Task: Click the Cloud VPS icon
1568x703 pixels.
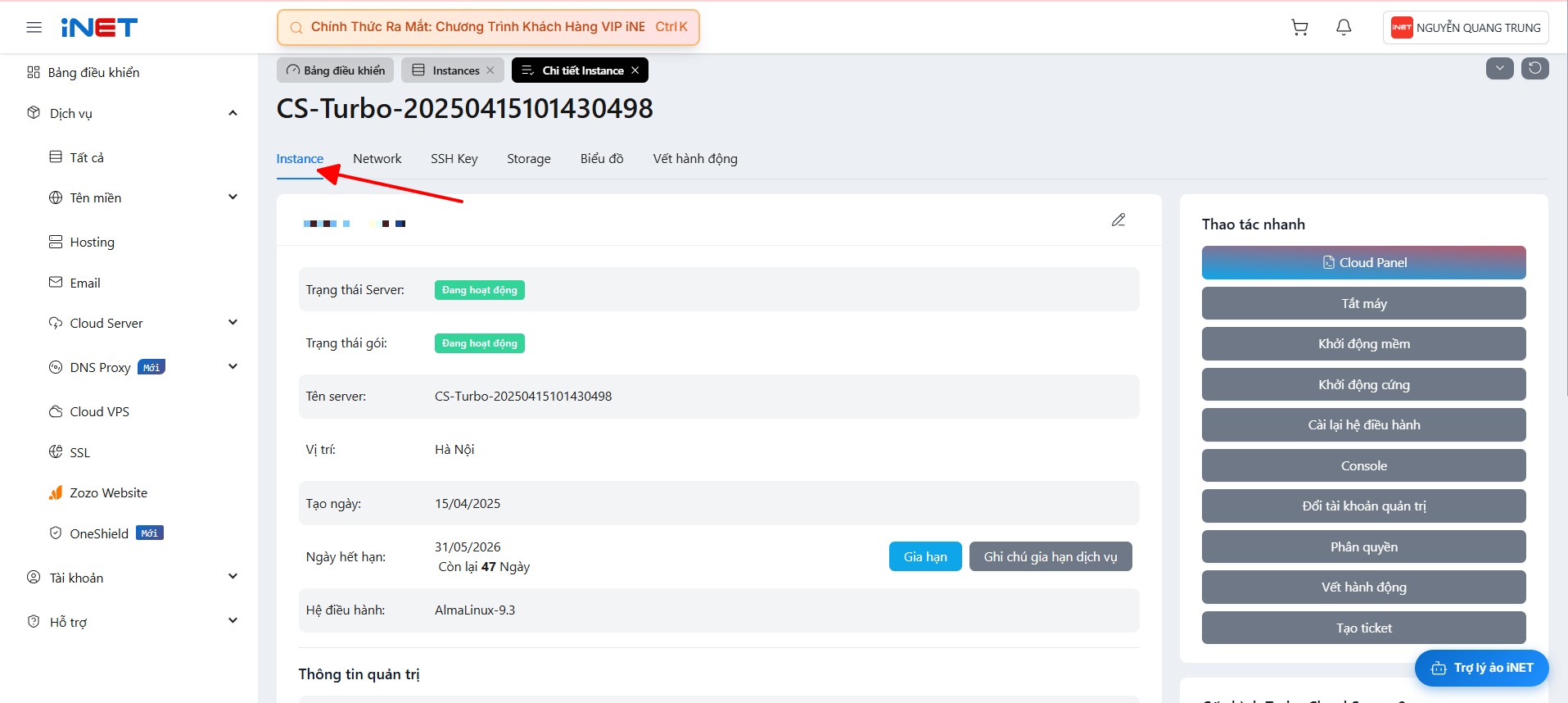Action: (x=56, y=411)
